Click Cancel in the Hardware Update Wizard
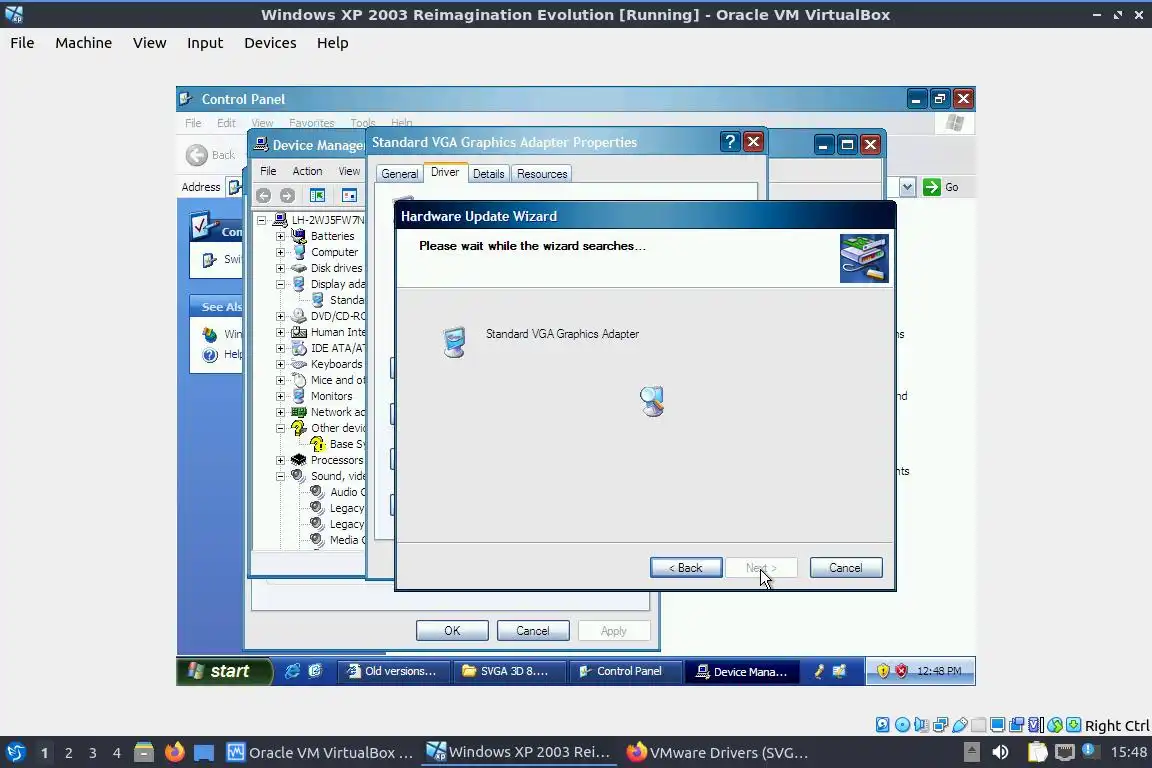This screenshot has height=768, width=1152. 846,567
